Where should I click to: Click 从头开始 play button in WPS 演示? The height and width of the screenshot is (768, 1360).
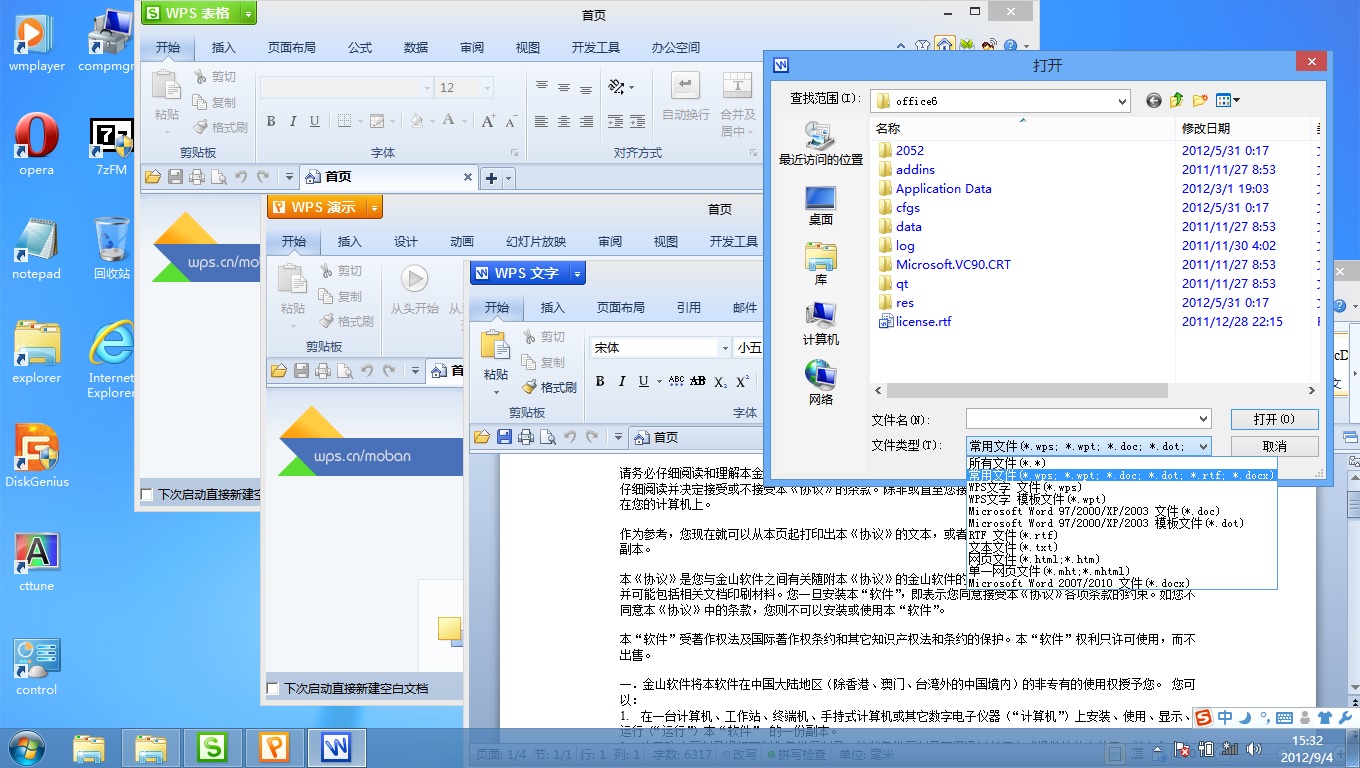coord(414,290)
